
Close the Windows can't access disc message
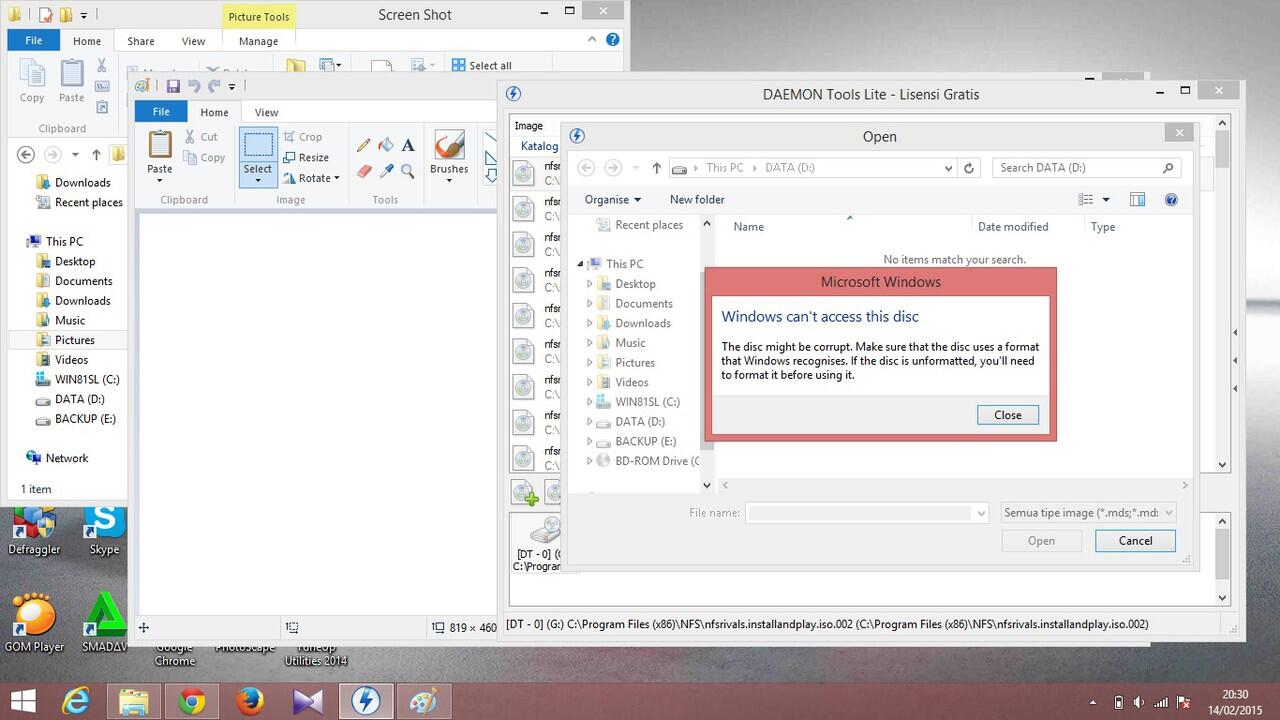pyautogui.click(x=1008, y=415)
